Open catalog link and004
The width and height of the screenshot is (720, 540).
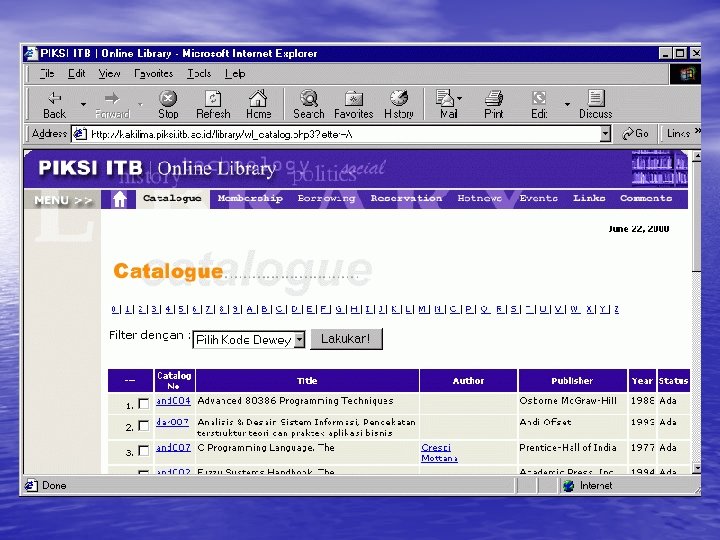(173, 401)
